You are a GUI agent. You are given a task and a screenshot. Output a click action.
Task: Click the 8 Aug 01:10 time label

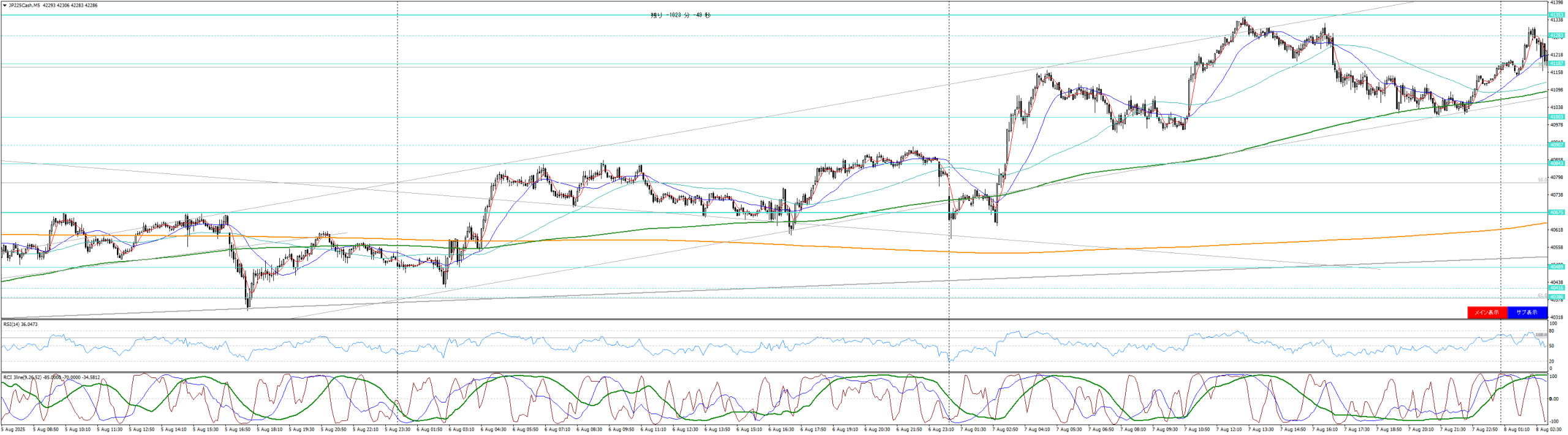click(x=1517, y=429)
